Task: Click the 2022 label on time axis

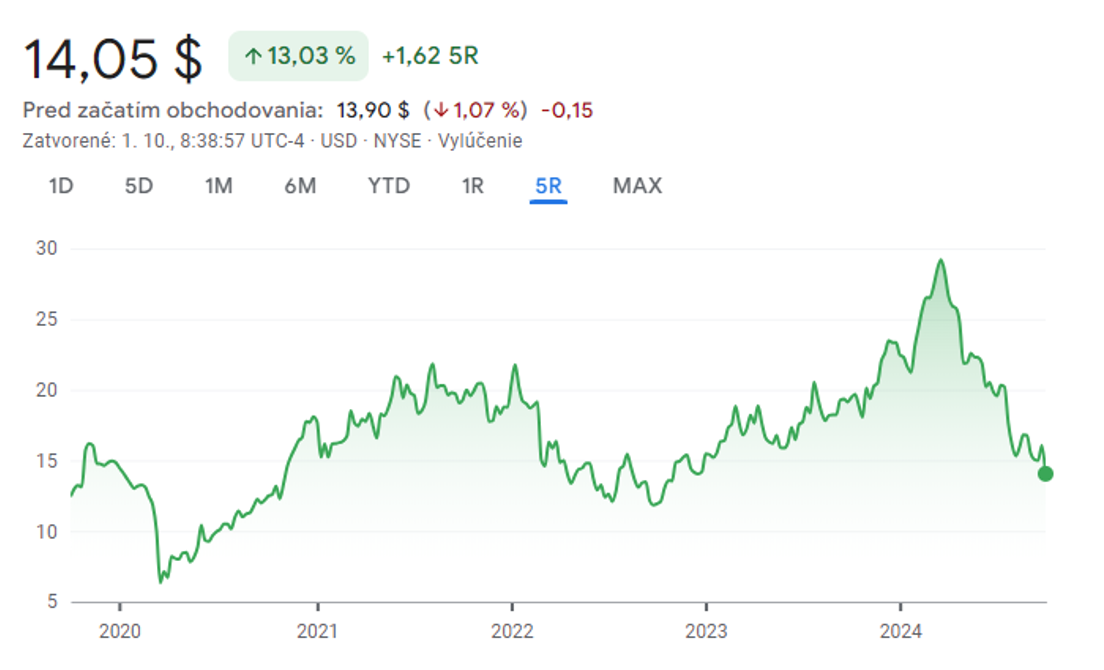Action: [x=511, y=631]
